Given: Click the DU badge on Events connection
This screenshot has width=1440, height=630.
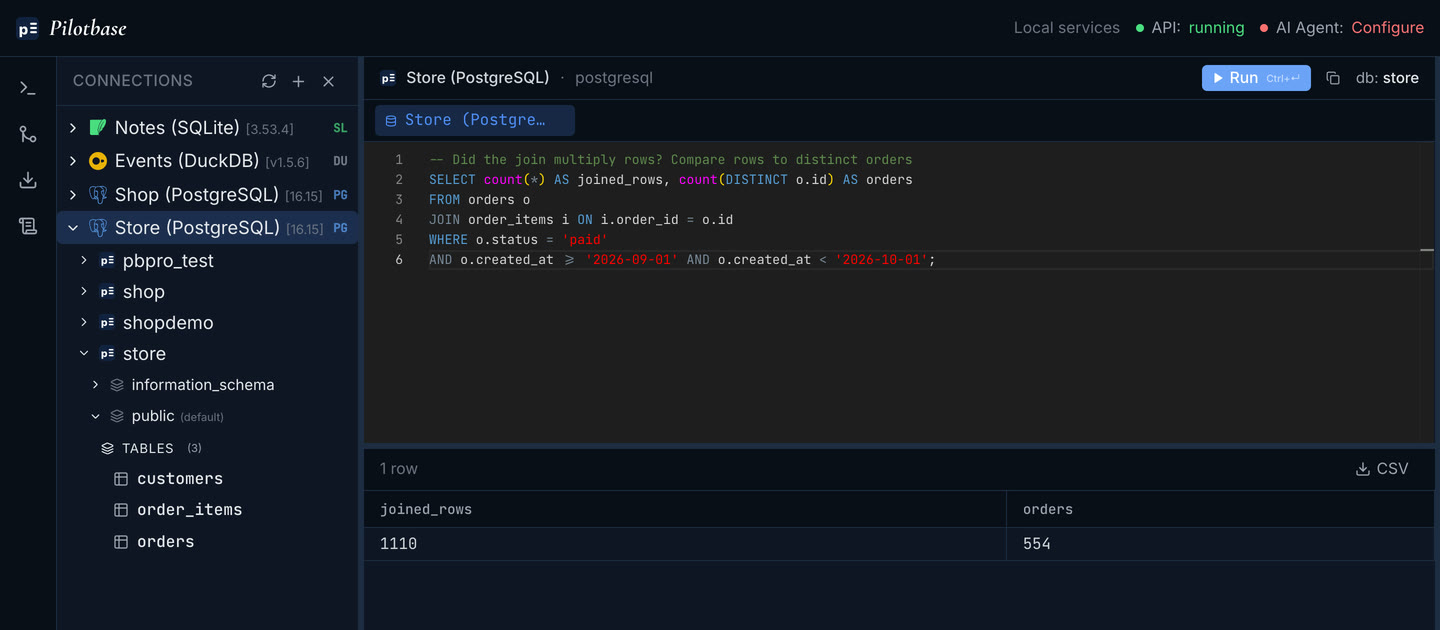Looking at the screenshot, I should (340, 162).
